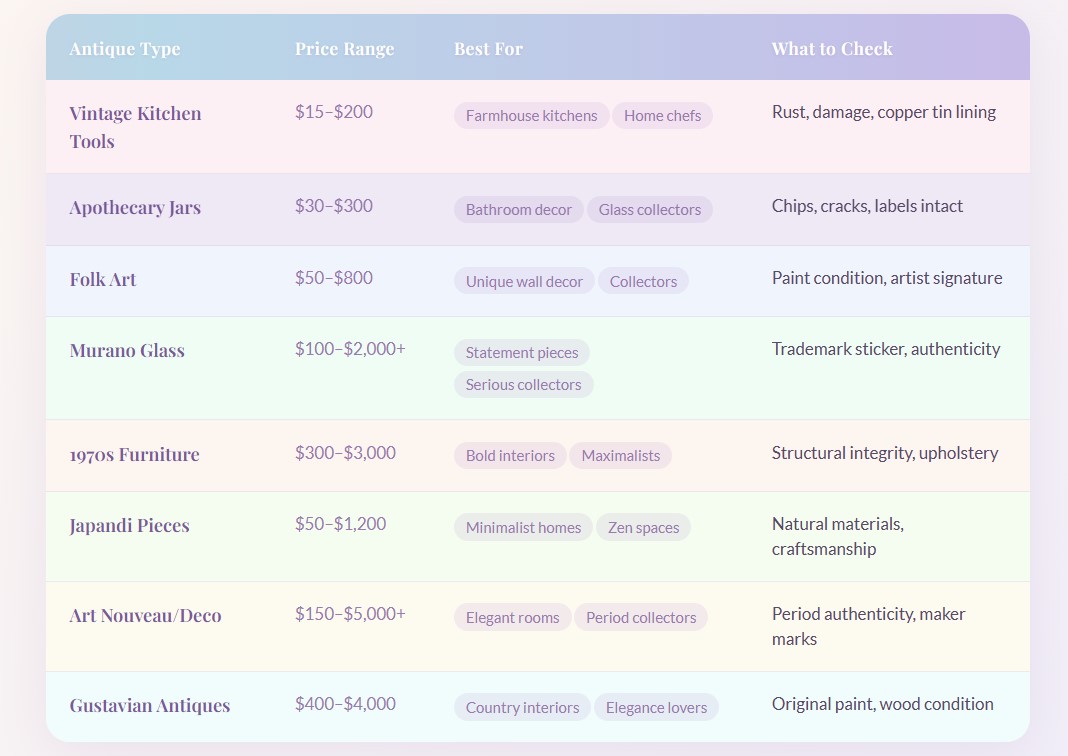This screenshot has height=756, width=1068.
Task: Choose the Zen spaces tag
Action: pos(643,528)
